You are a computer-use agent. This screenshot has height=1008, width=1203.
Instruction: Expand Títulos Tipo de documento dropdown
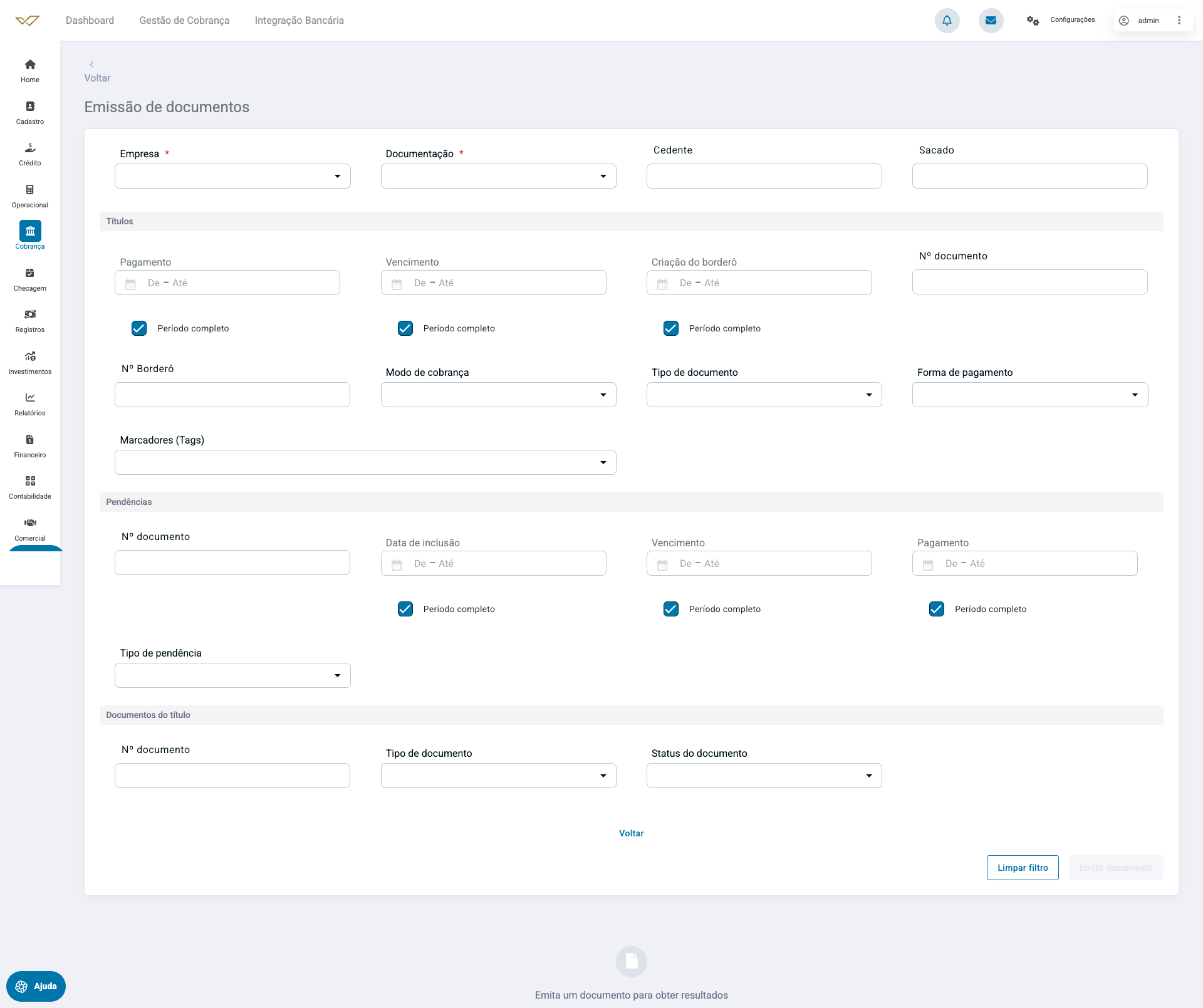click(x=764, y=395)
